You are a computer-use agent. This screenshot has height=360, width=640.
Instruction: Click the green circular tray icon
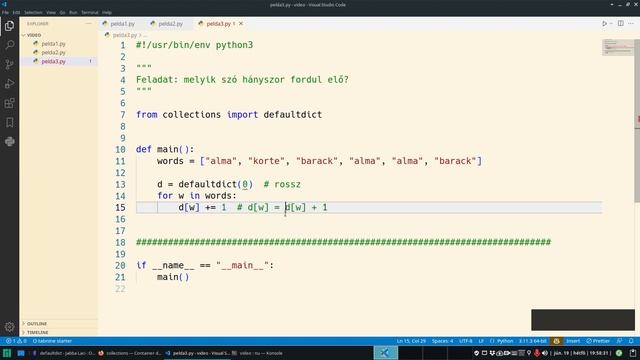(619, 353)
